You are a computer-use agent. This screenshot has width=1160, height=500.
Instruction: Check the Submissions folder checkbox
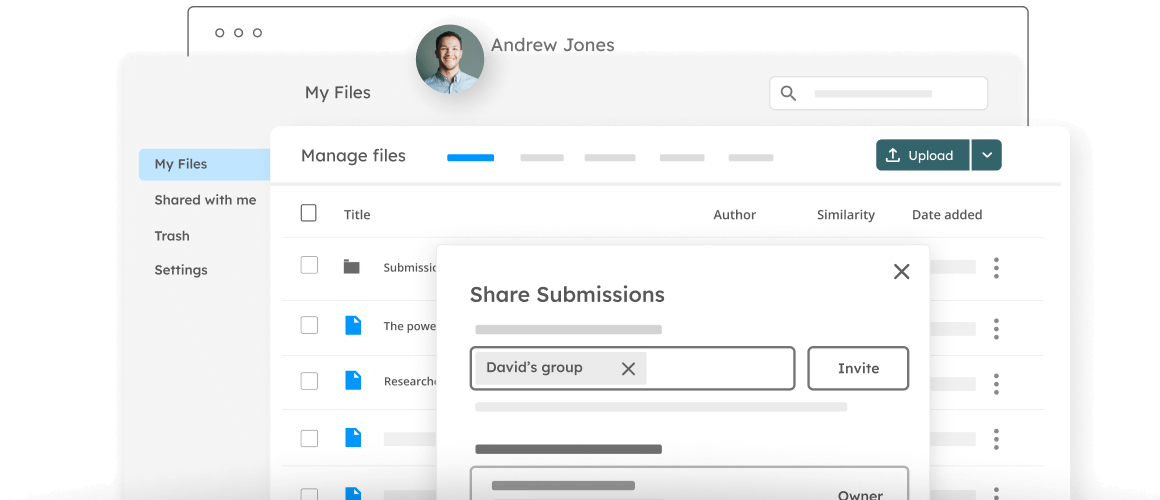(309, 265)
